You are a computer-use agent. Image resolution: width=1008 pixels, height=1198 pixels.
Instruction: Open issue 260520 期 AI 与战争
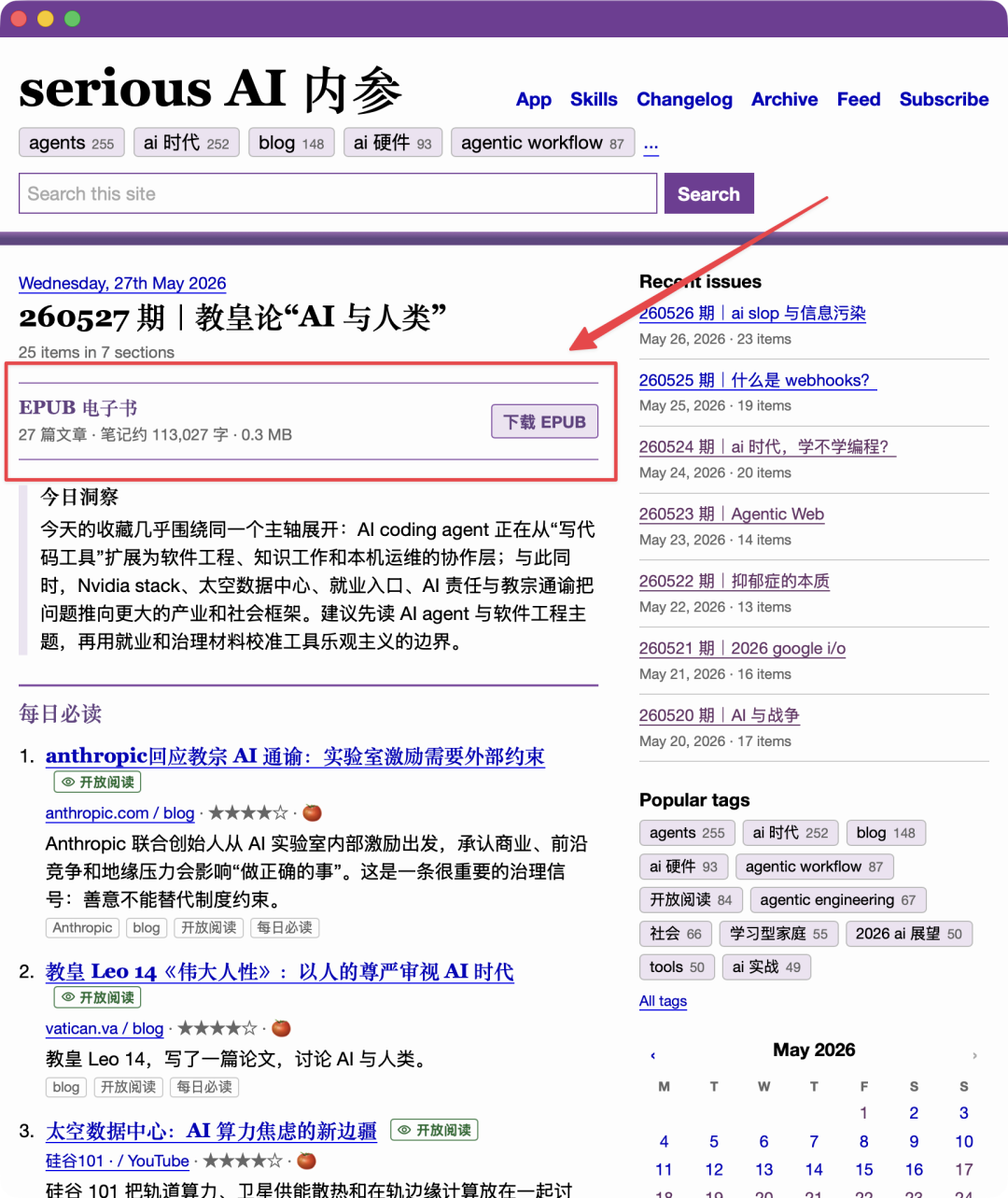point(720,715)
